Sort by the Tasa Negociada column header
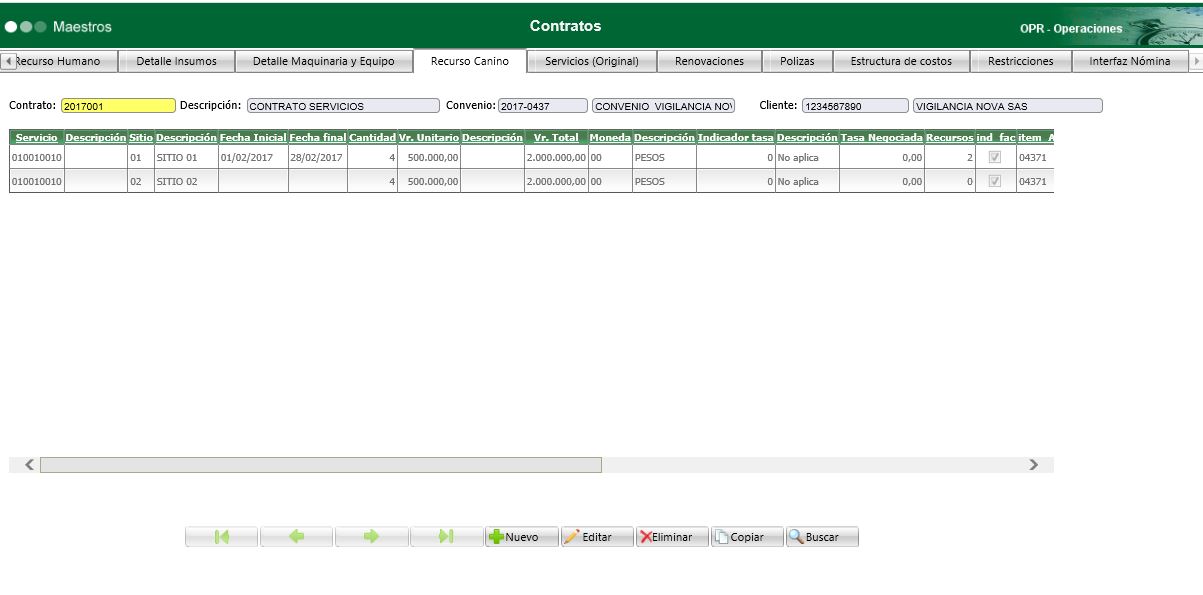 click(882, 137)
